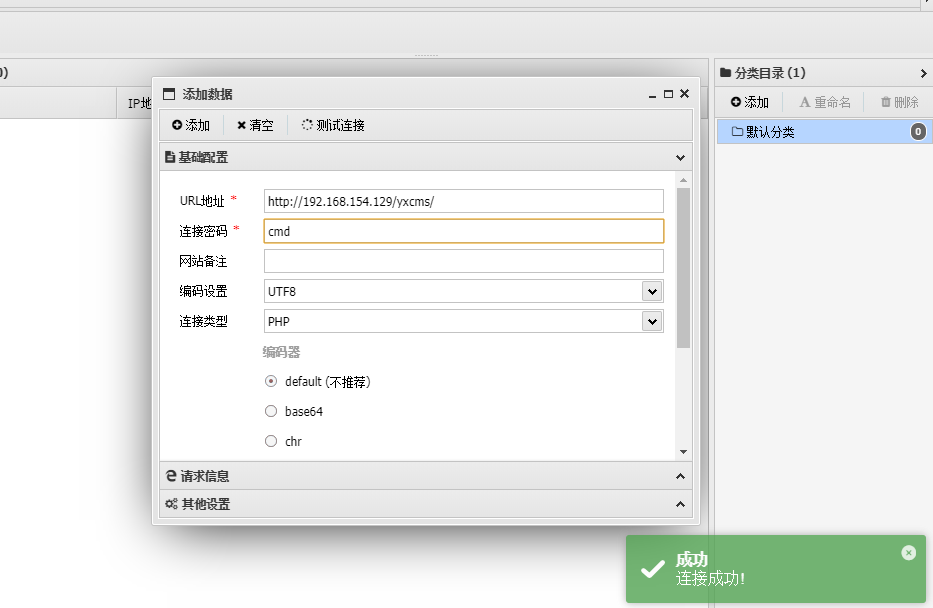Click 清空 to clear the form
The height and width of the screenshot is (608, 933).
point(255,125)
